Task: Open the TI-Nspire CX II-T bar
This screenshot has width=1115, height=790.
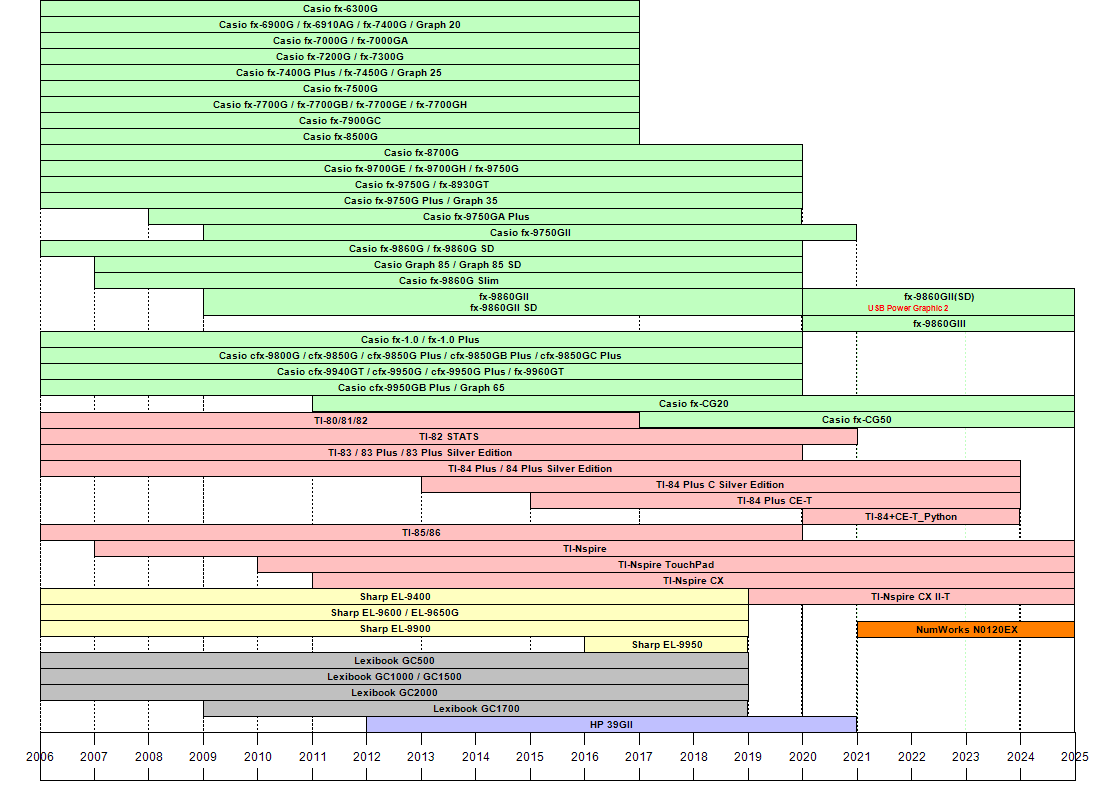Action: 911,597
